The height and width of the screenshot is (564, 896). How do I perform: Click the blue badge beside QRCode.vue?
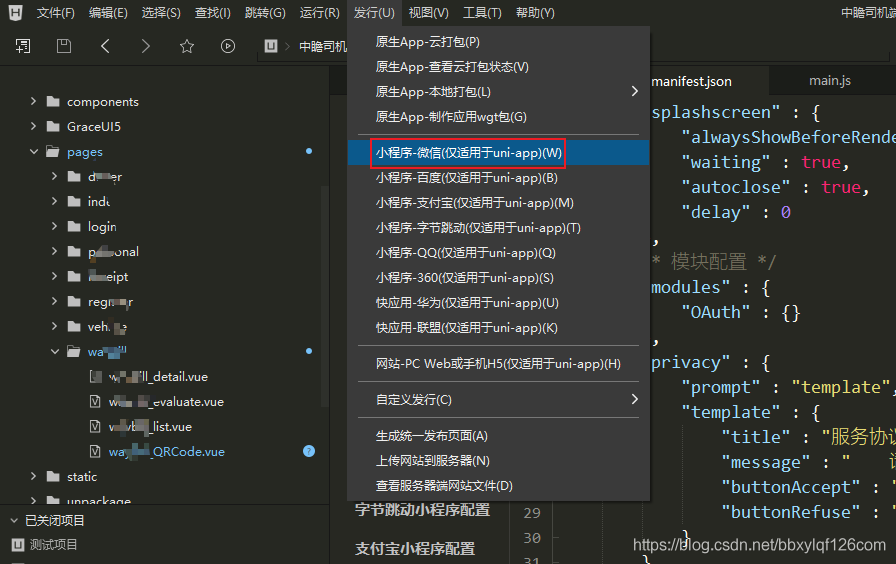(309, 451)
